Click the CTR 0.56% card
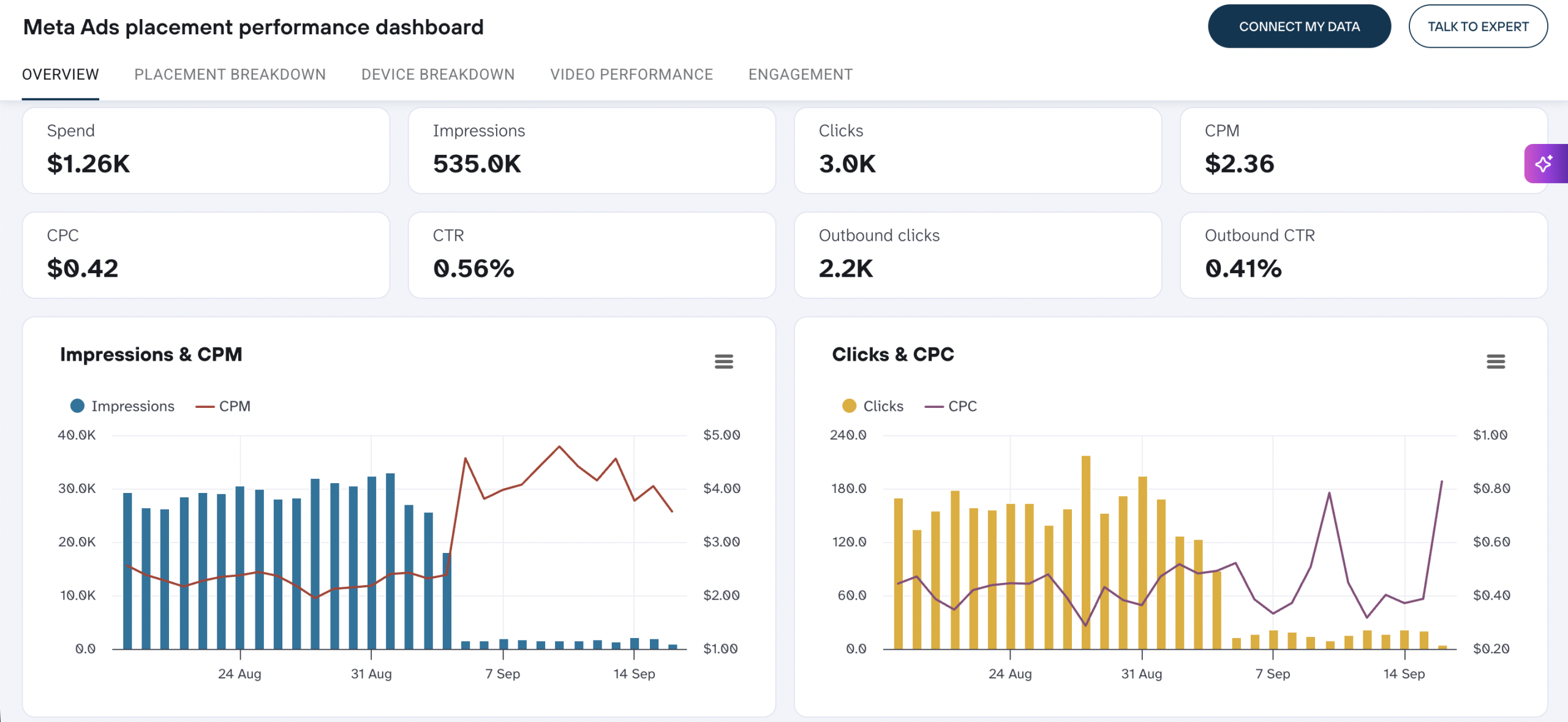Viewport: 1568px width, 722px height. coord(592,255)
